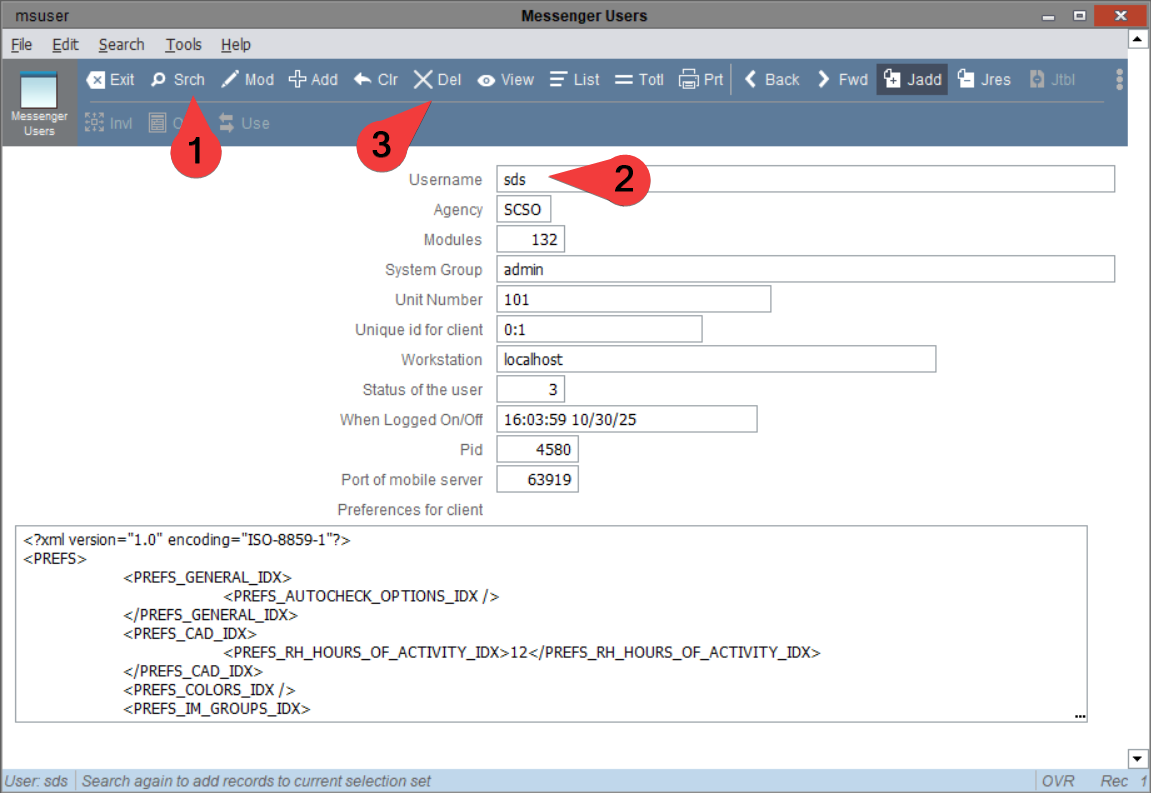Image resolution: width=1151 pixels, height=793 pixels.
Task: Open the Tools menu
Action: pyautogui.click(x=184, y=45)
